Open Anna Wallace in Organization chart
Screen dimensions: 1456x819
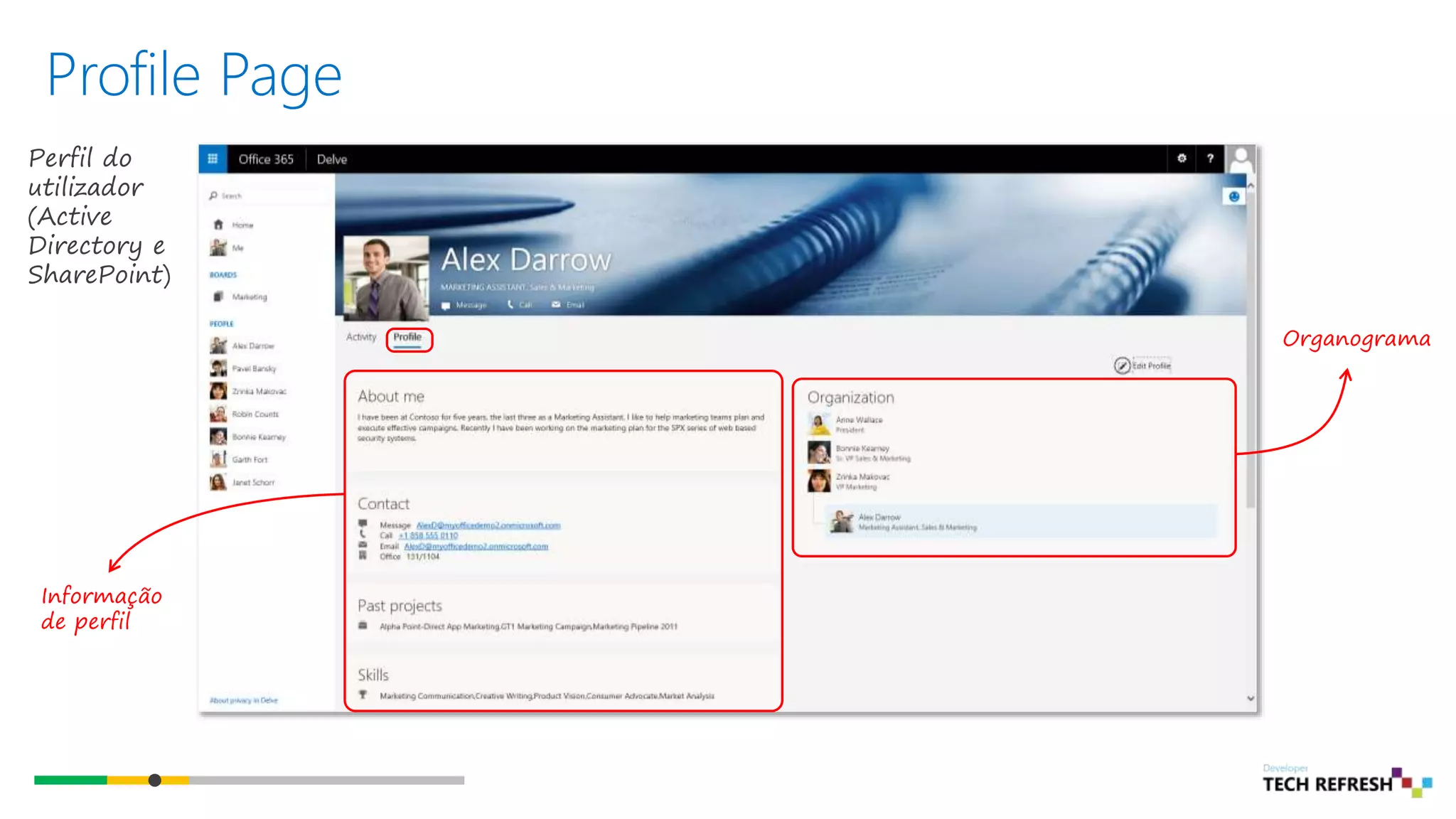845,424
